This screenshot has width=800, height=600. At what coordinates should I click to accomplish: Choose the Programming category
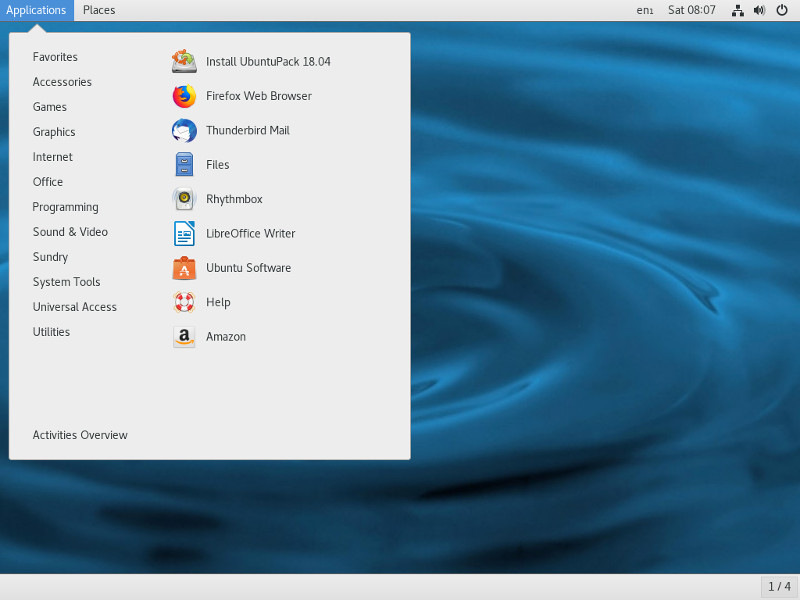pyautogui.click(x=65, y=207)
